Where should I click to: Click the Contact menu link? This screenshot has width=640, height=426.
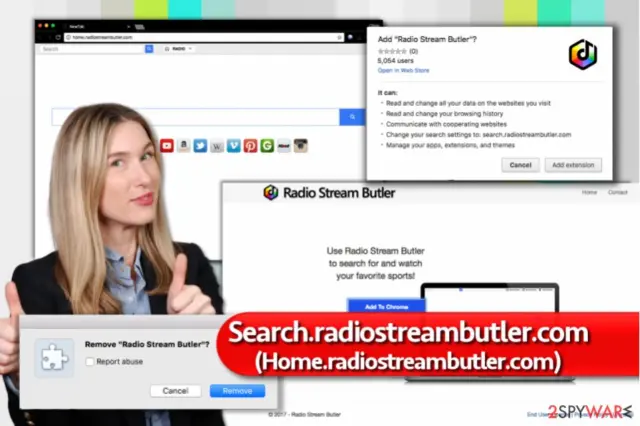click(x=617, y=192)
